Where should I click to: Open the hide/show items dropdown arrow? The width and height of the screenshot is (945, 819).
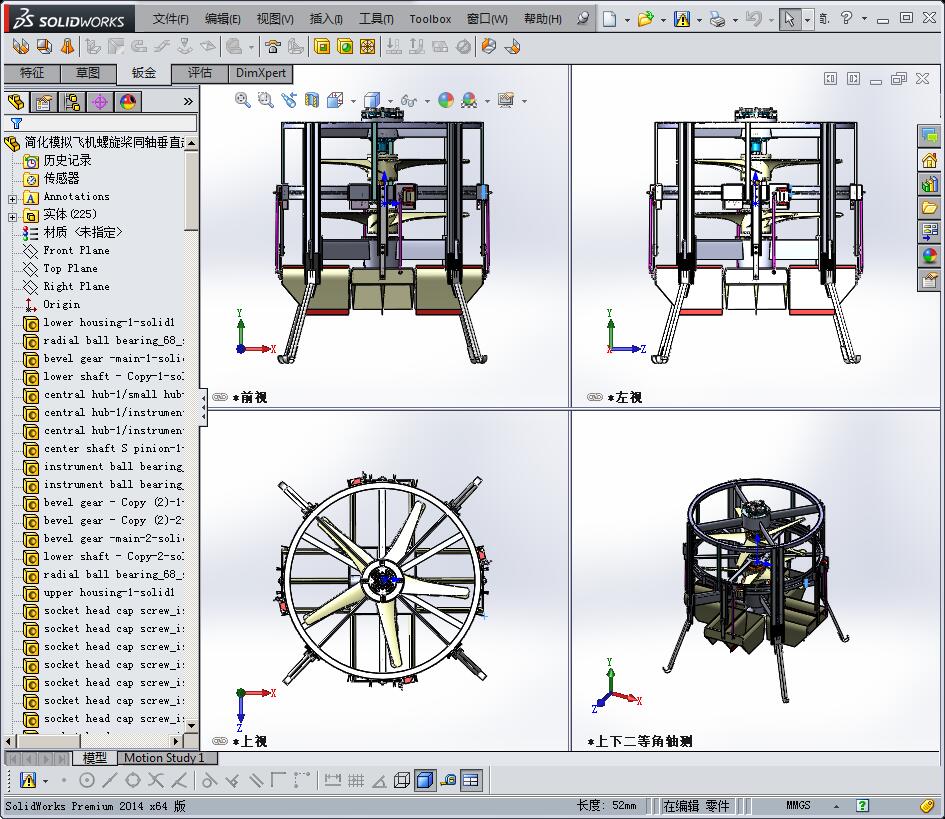(427, 100)
